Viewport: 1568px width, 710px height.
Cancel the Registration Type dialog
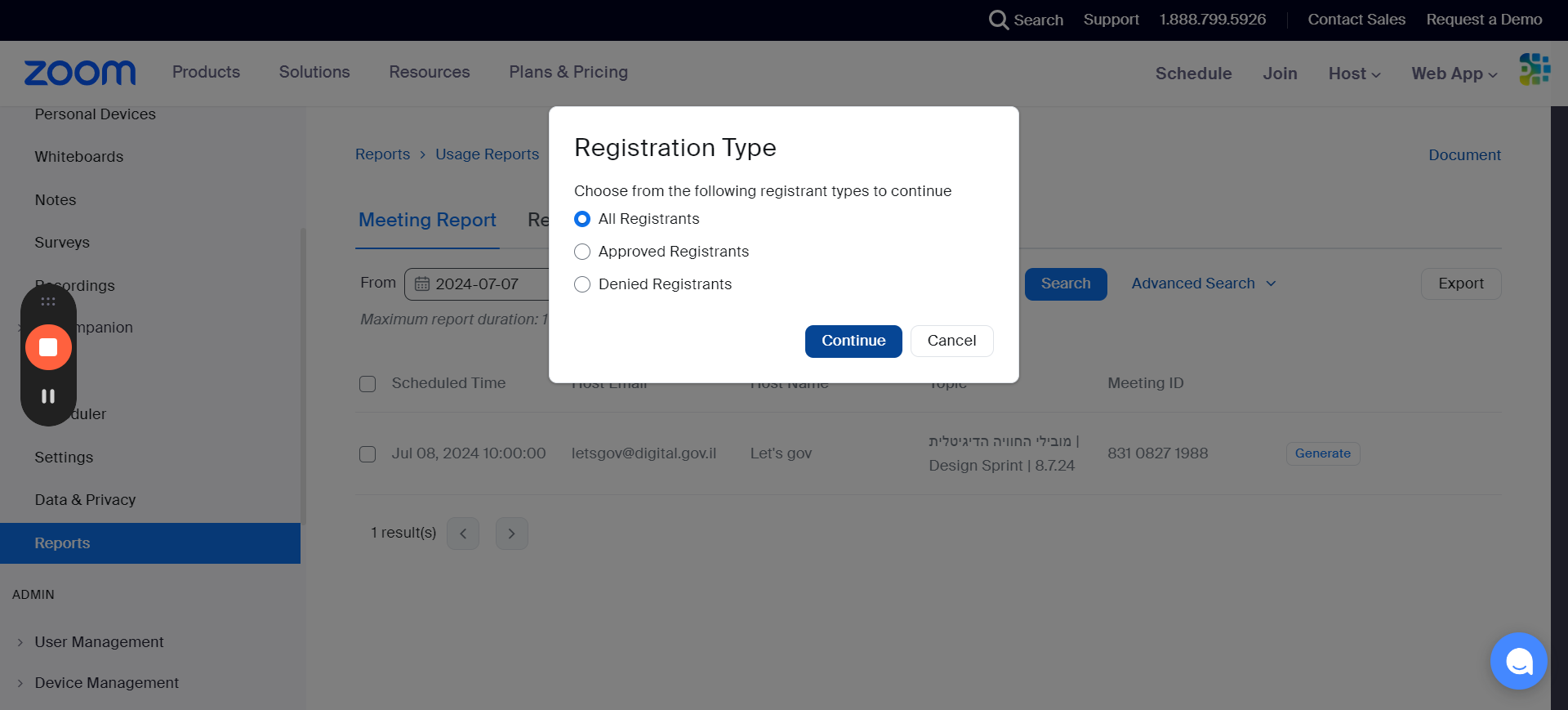click(x=951, y=341)
